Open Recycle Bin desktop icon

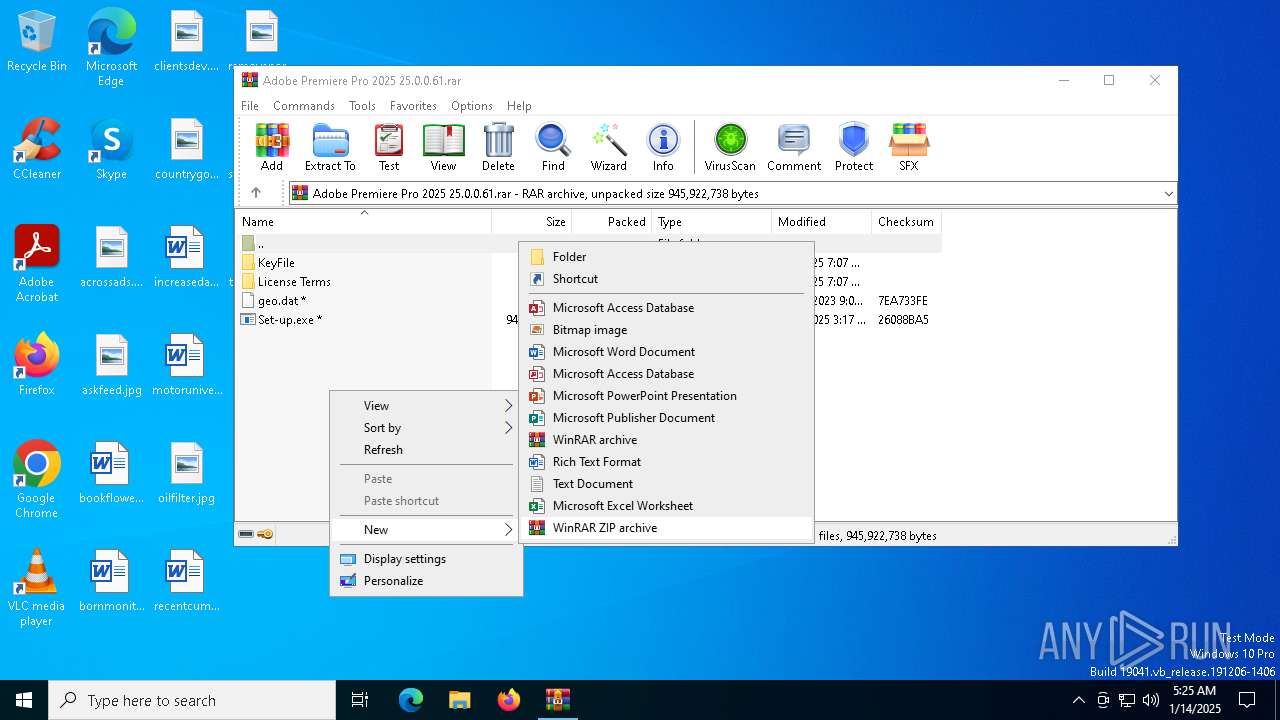(x=37, y=42)
